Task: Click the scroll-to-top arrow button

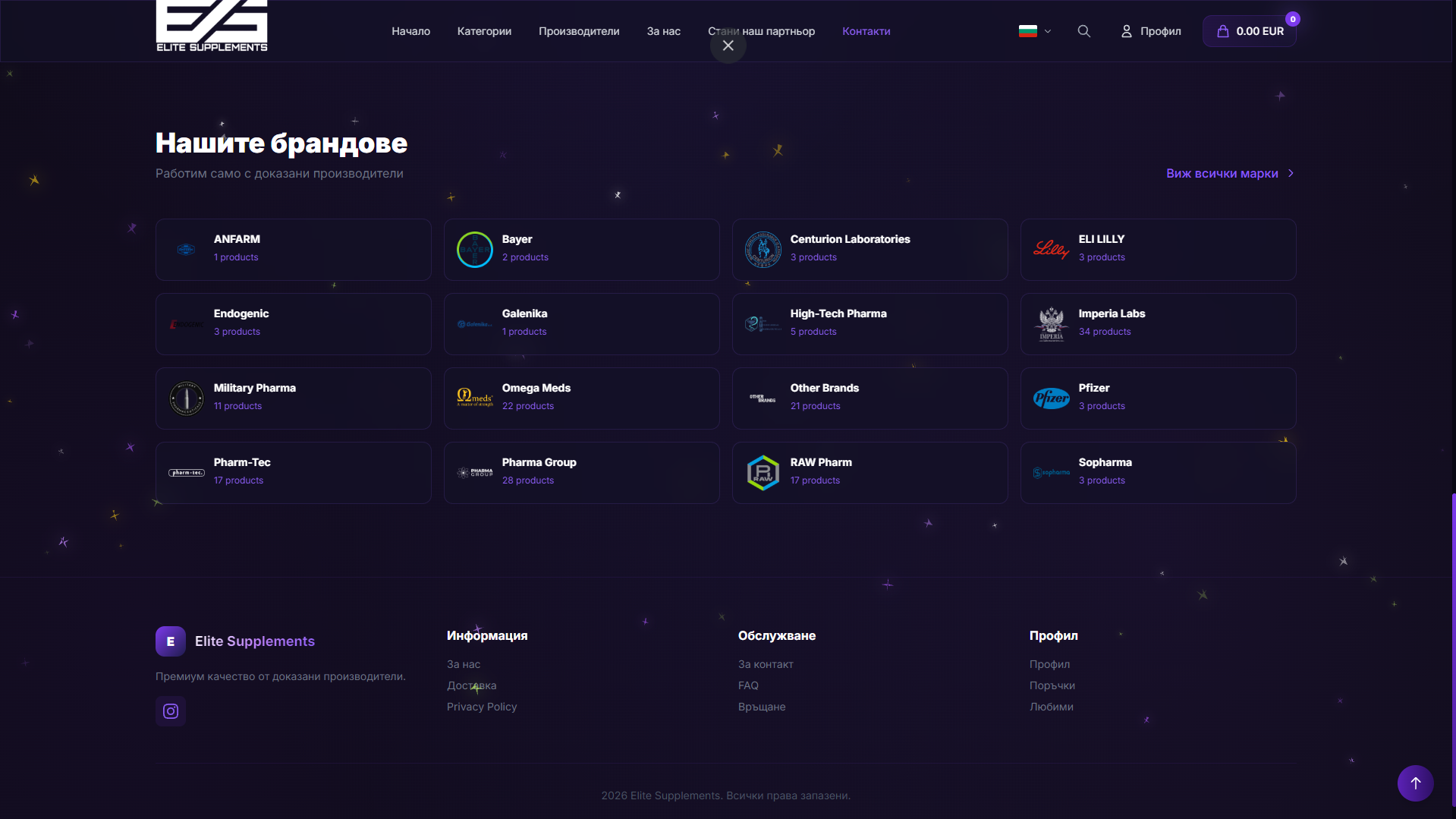Action: tap(1416, 783)
